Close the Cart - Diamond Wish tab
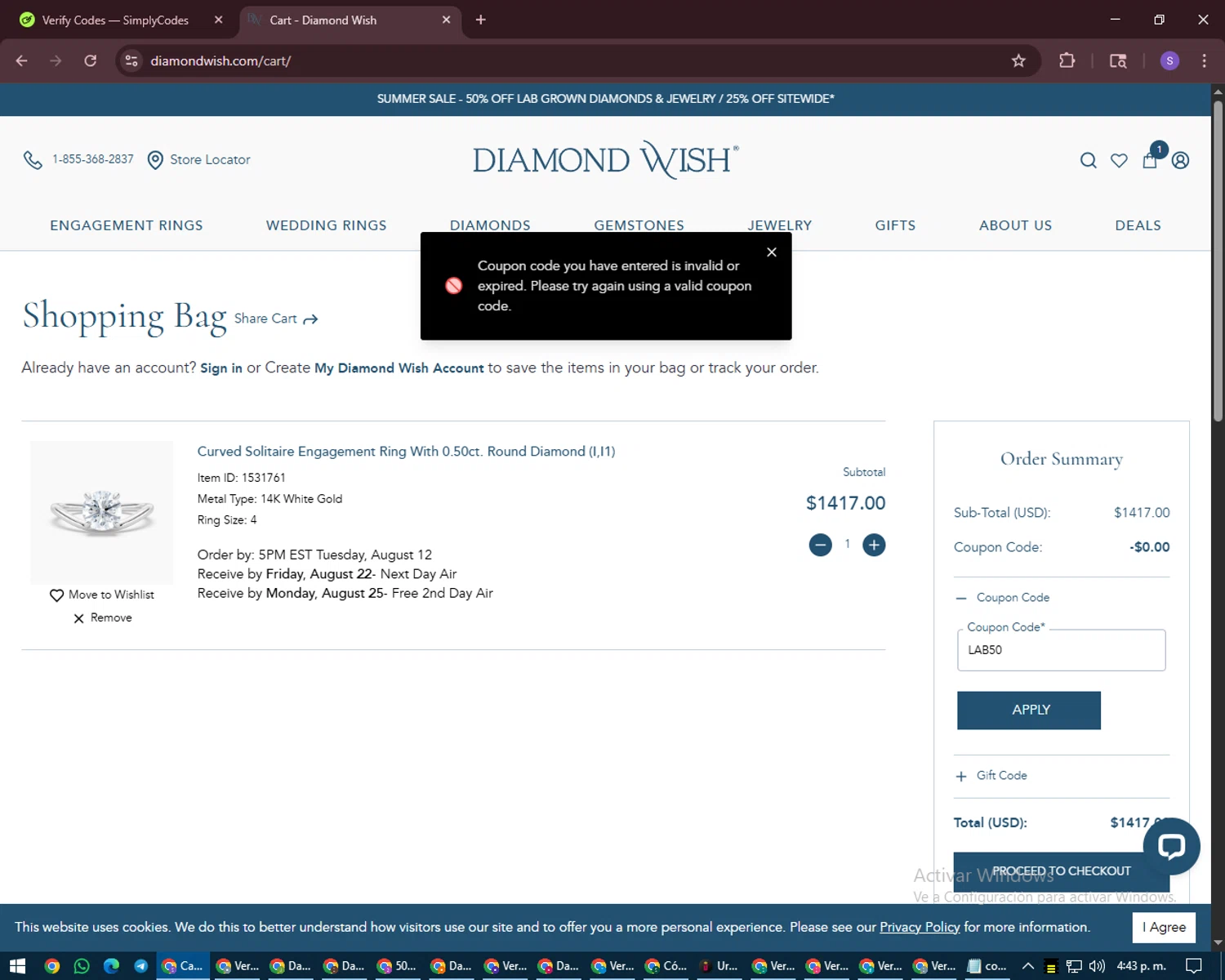The height and width of the screenshot is (980, 1225). click(x=446, y=20)
